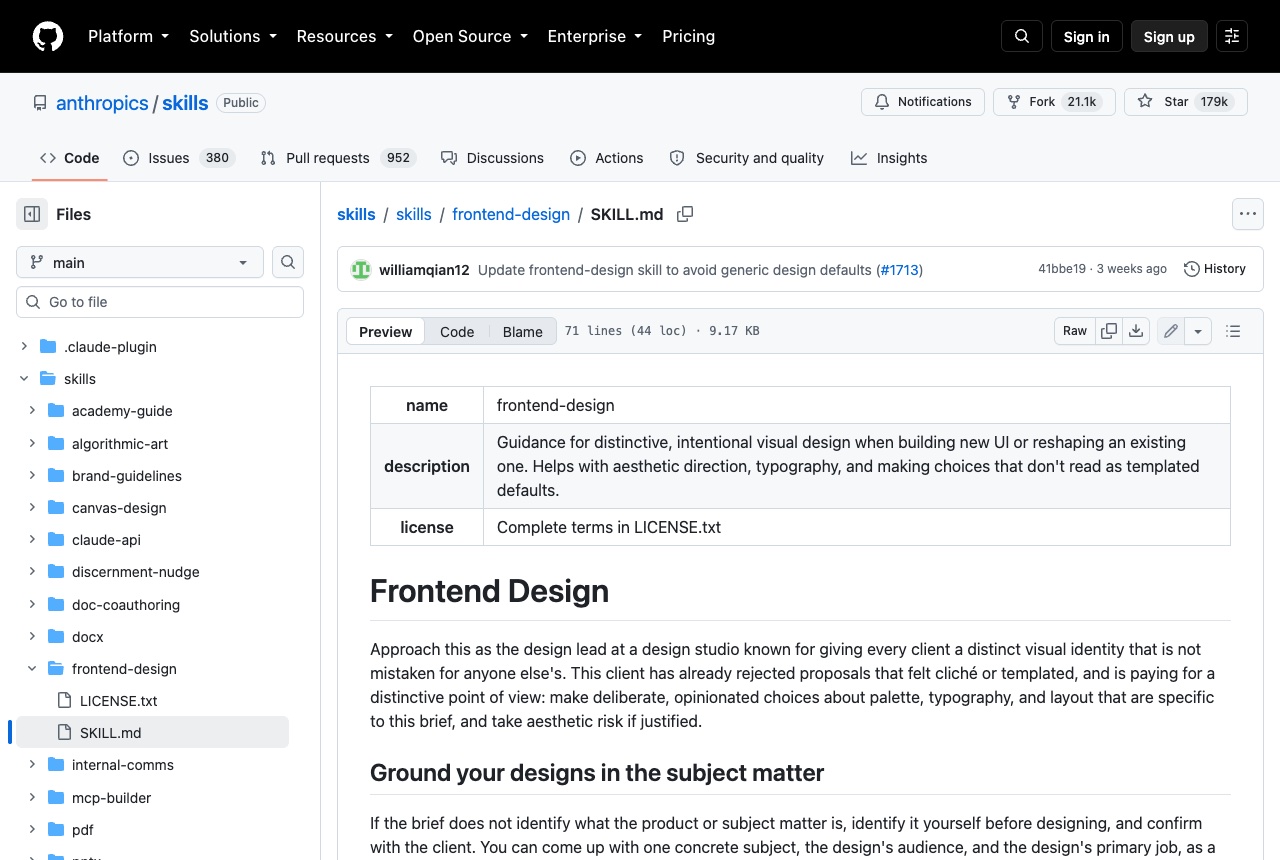
Task: Edit this file with pencil icon
Action: point(1171,331)
